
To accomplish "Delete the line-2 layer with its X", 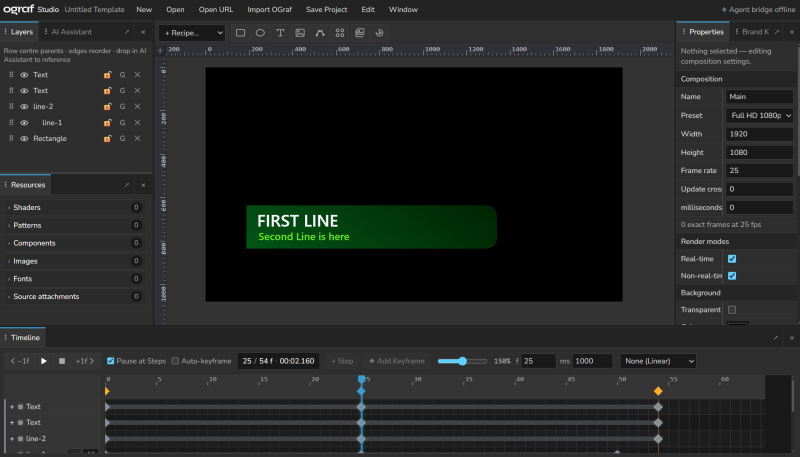I will coord(137,107).
